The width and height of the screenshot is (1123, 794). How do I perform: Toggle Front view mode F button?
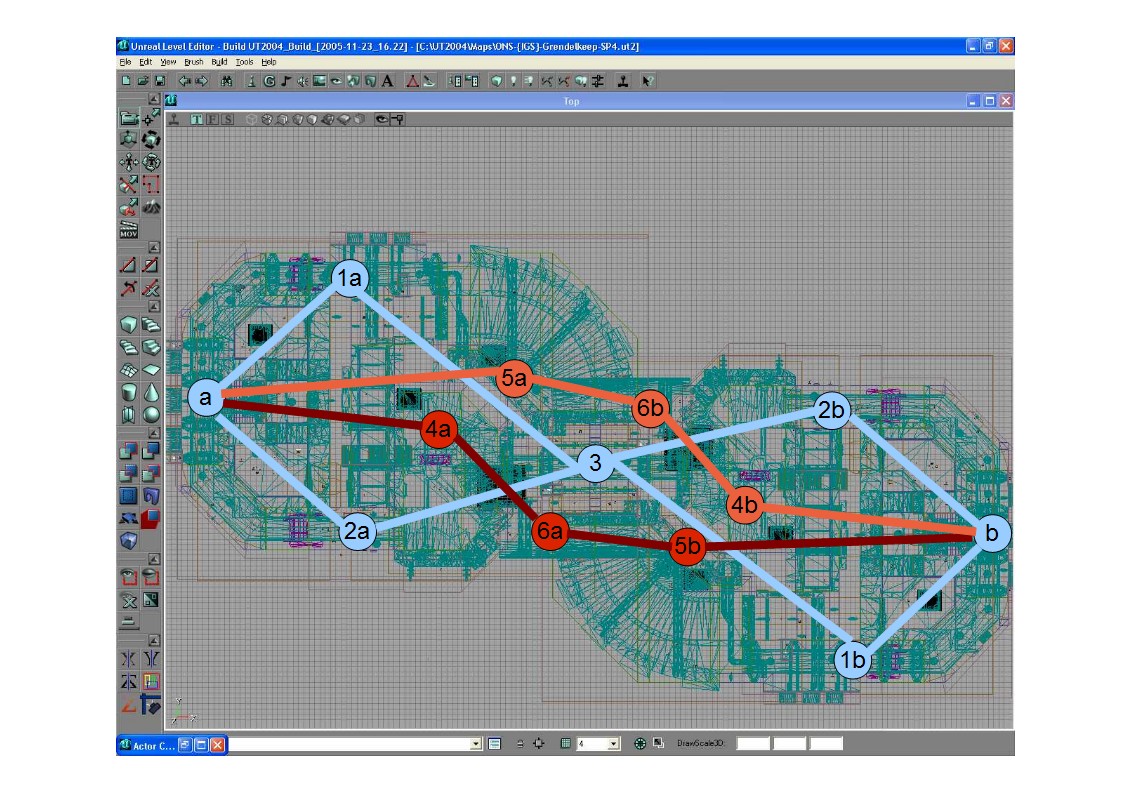(212, 120)
